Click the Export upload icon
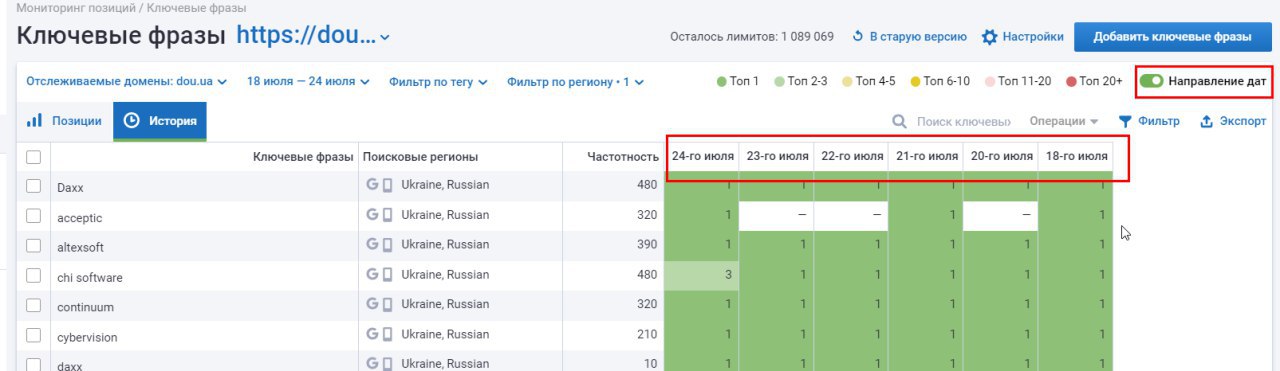Viewport: 1280px width, 371px height. pyautogui.click(x=1206, y=121)
